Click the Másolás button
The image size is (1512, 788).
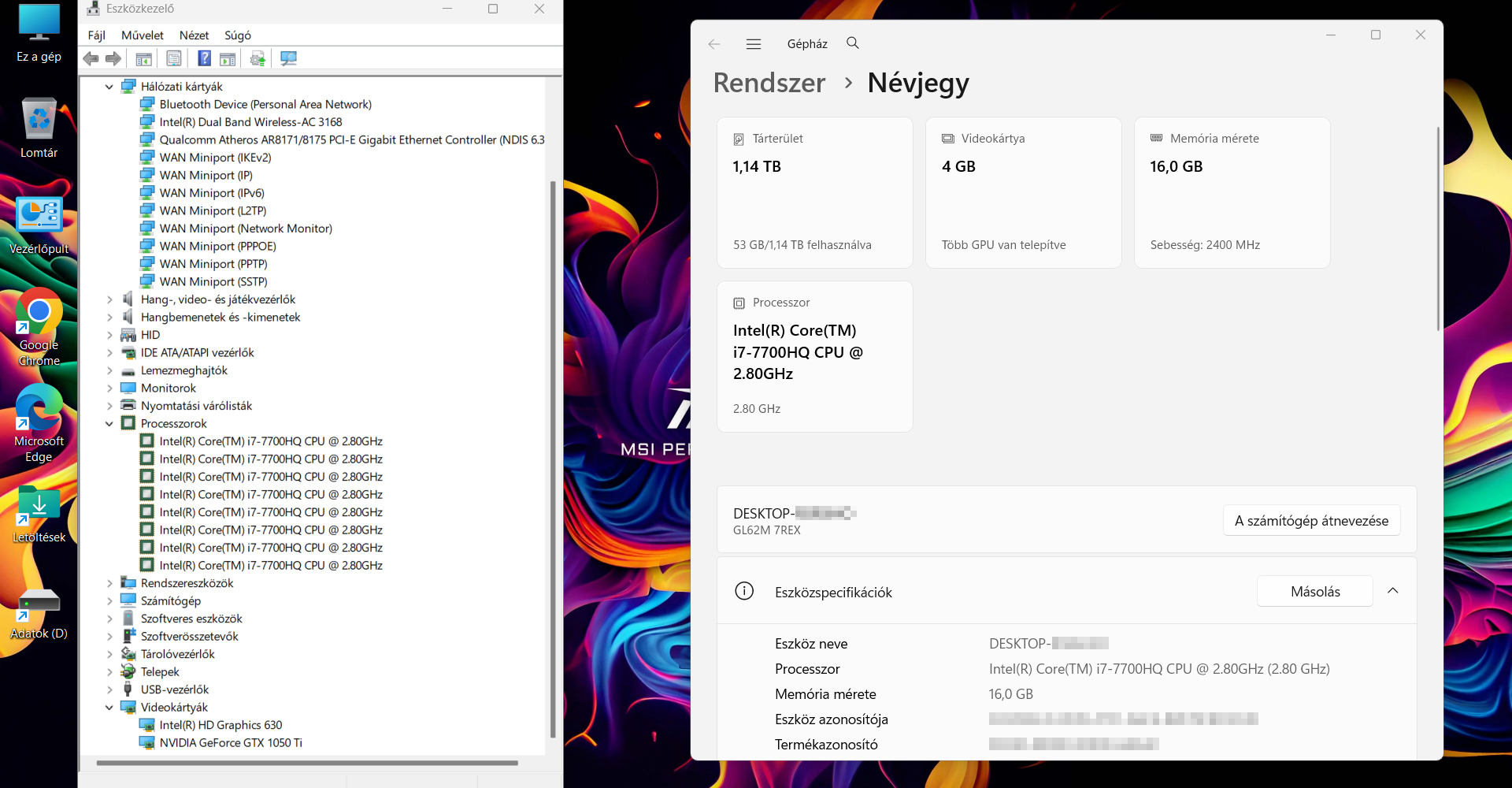point(1315,592)
